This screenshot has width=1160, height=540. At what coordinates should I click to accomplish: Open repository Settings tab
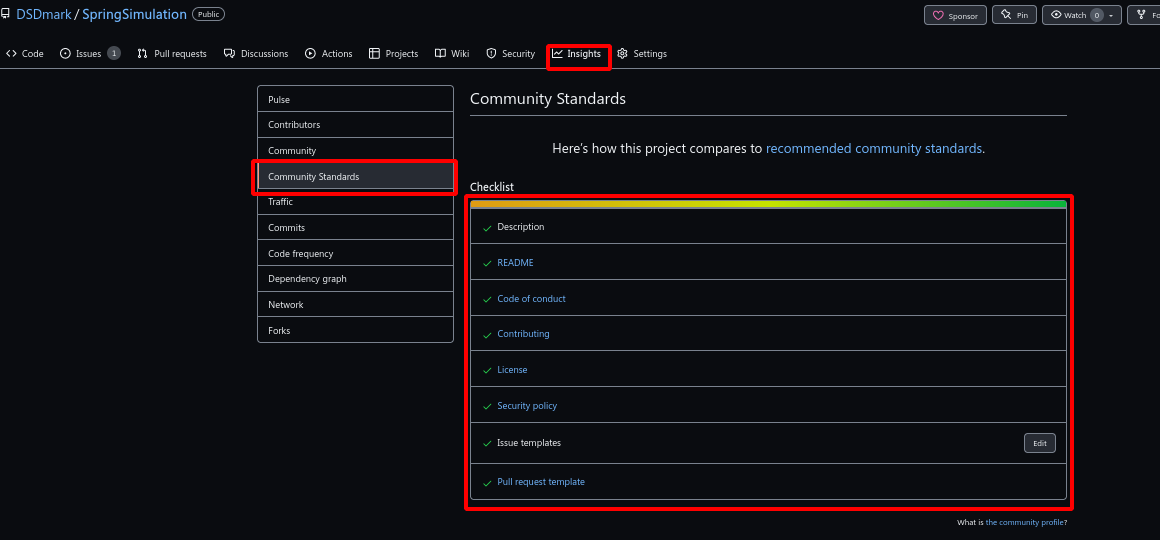point(642,53)
